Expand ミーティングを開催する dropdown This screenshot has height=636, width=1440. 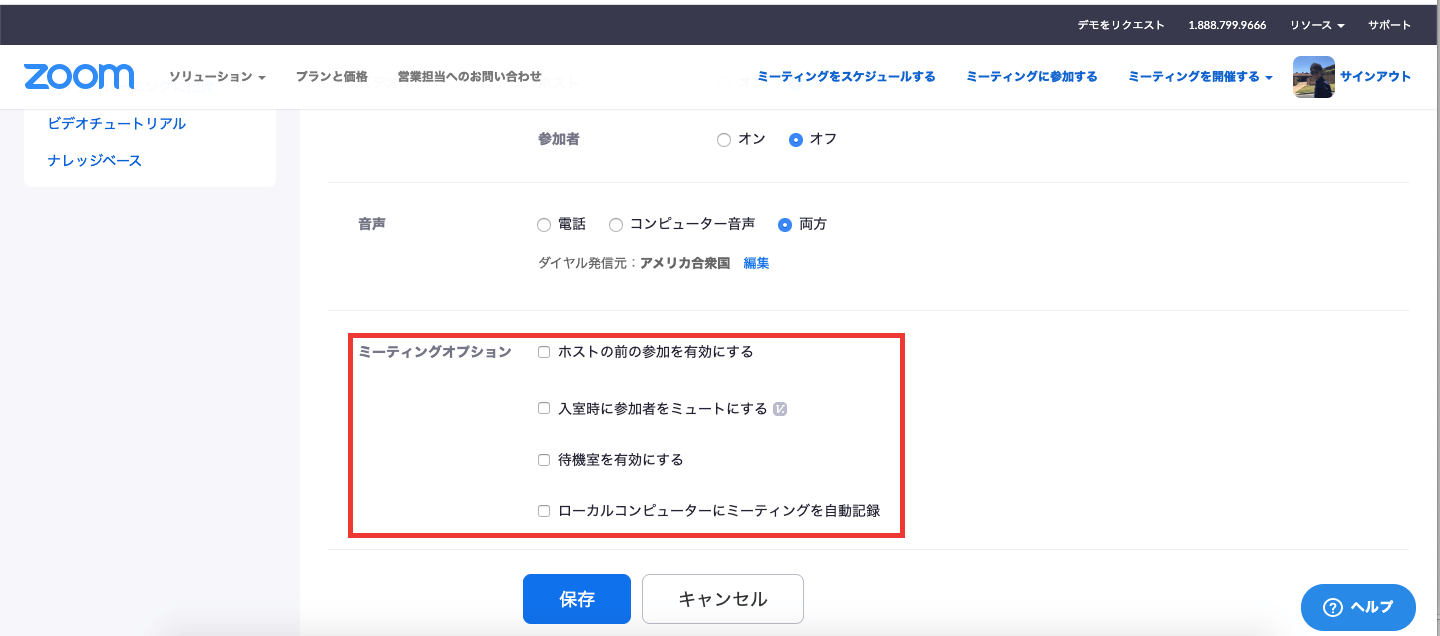(x=1200, y=77)
